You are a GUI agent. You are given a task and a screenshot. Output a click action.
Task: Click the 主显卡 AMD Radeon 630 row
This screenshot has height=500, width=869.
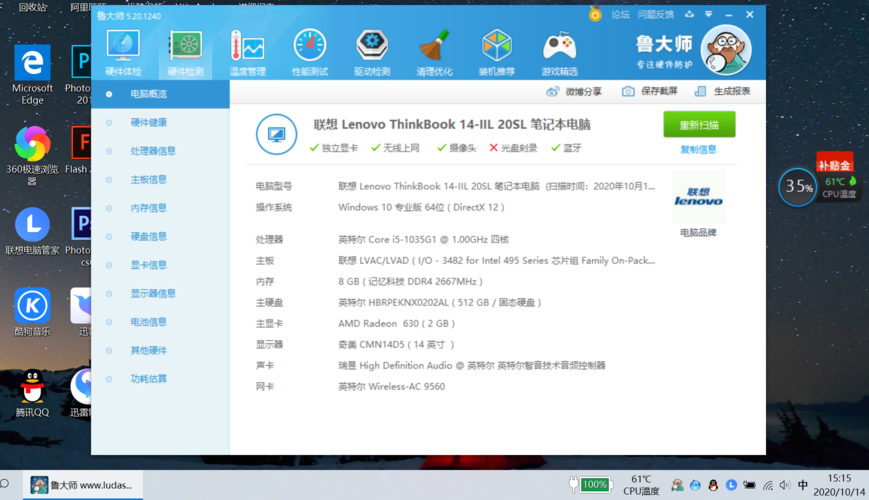355,324
